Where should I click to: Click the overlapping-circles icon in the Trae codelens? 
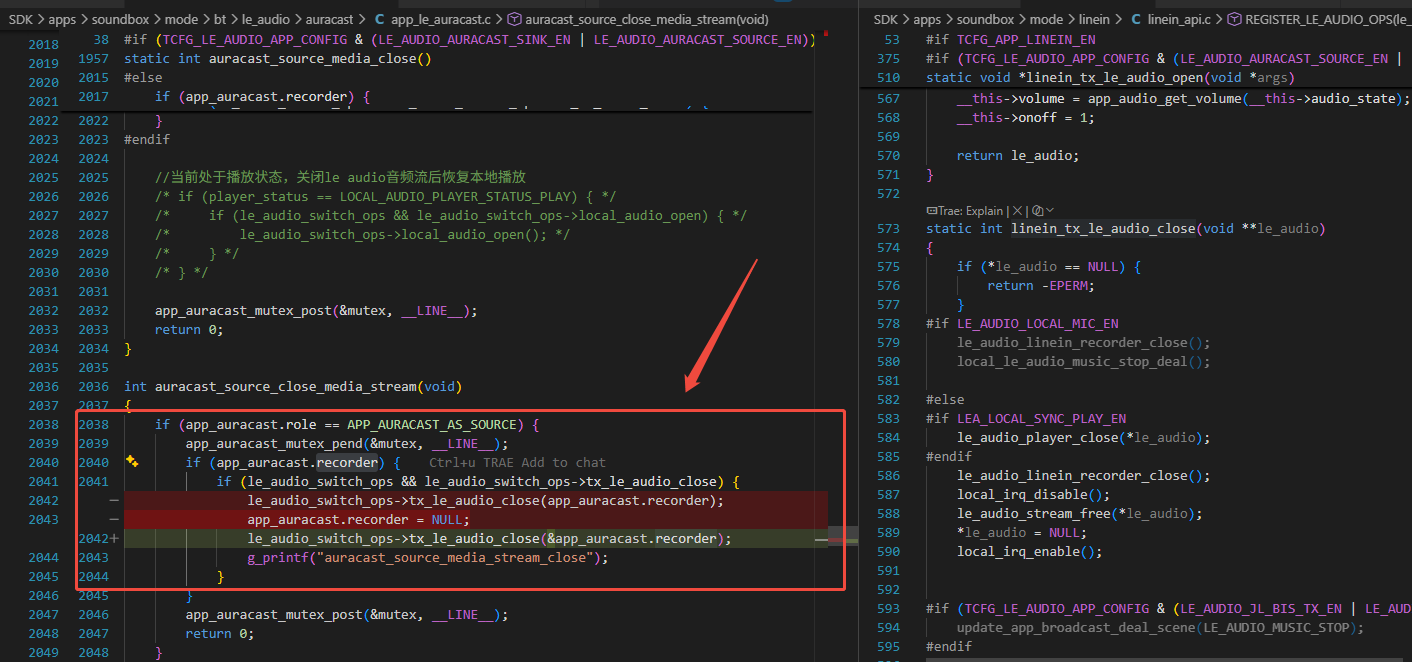[1037, 211]
